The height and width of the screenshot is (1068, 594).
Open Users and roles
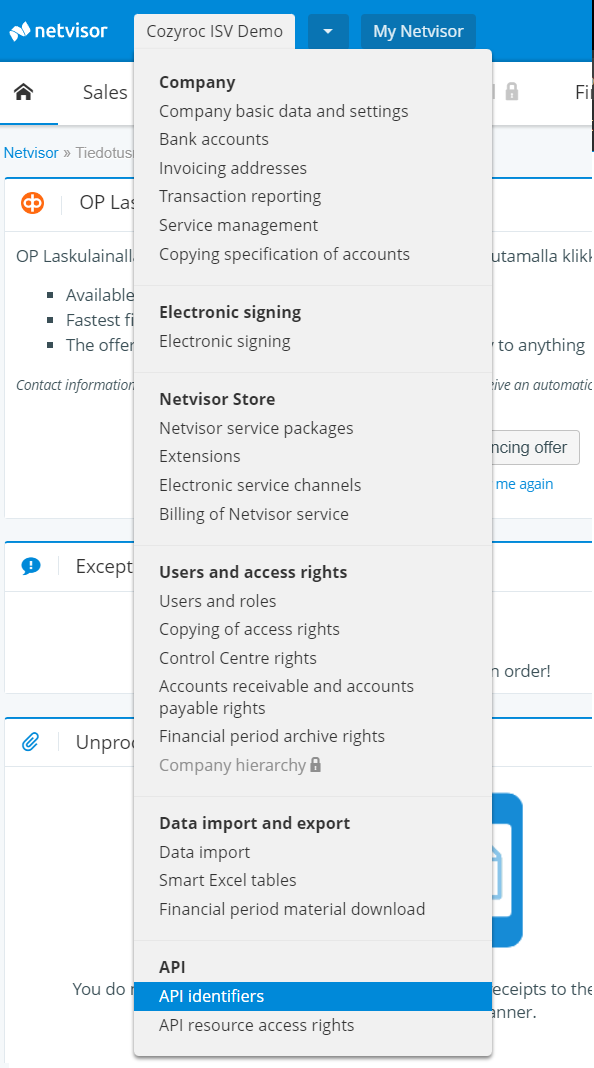[217, 601]
